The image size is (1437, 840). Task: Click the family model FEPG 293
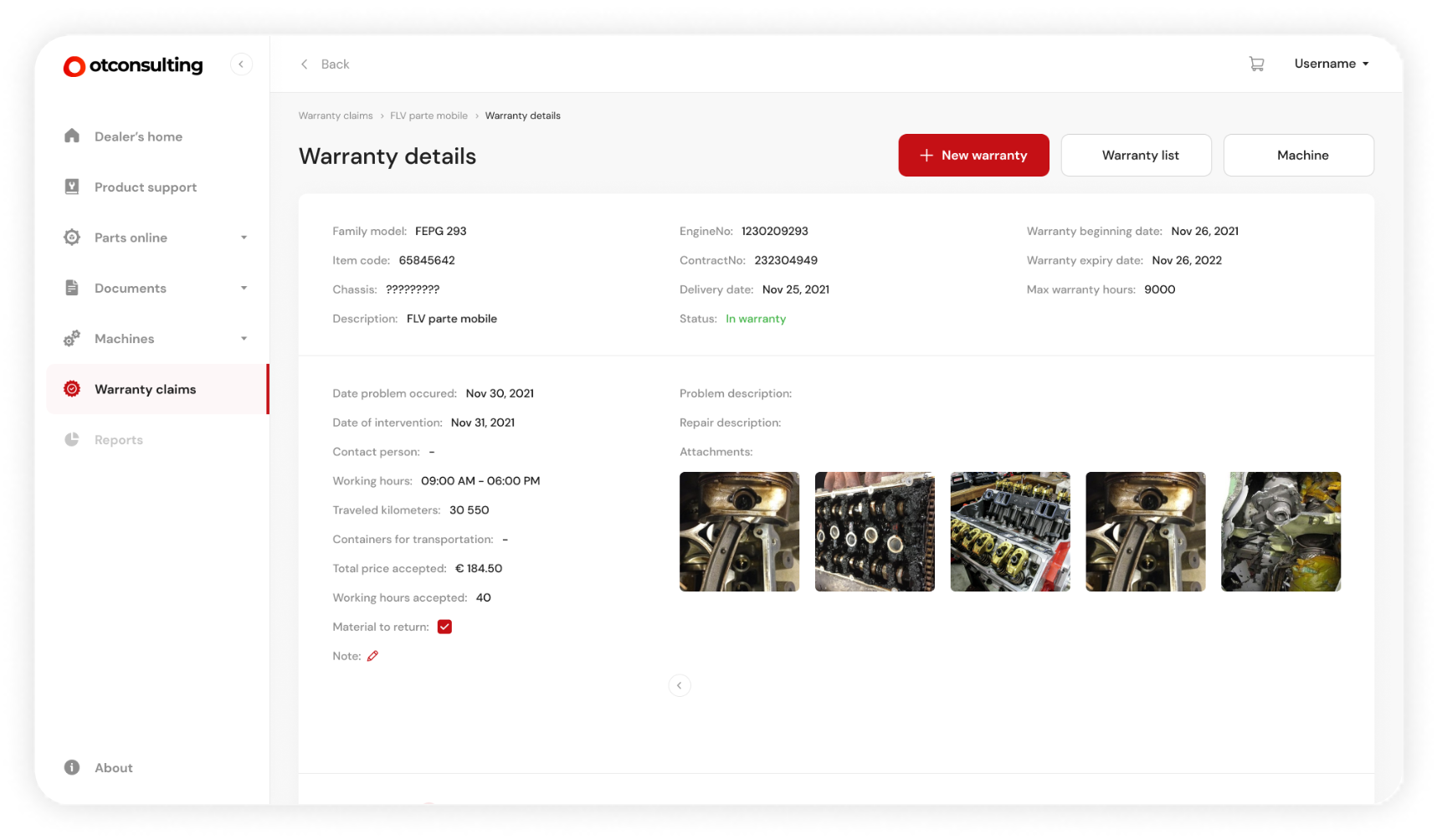(x=441, y=231)
